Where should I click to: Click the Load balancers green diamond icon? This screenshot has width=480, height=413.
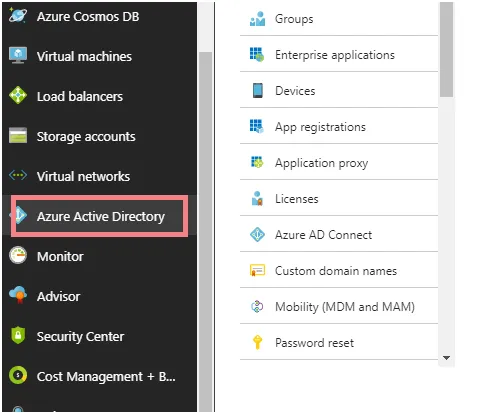coord(18,95)
